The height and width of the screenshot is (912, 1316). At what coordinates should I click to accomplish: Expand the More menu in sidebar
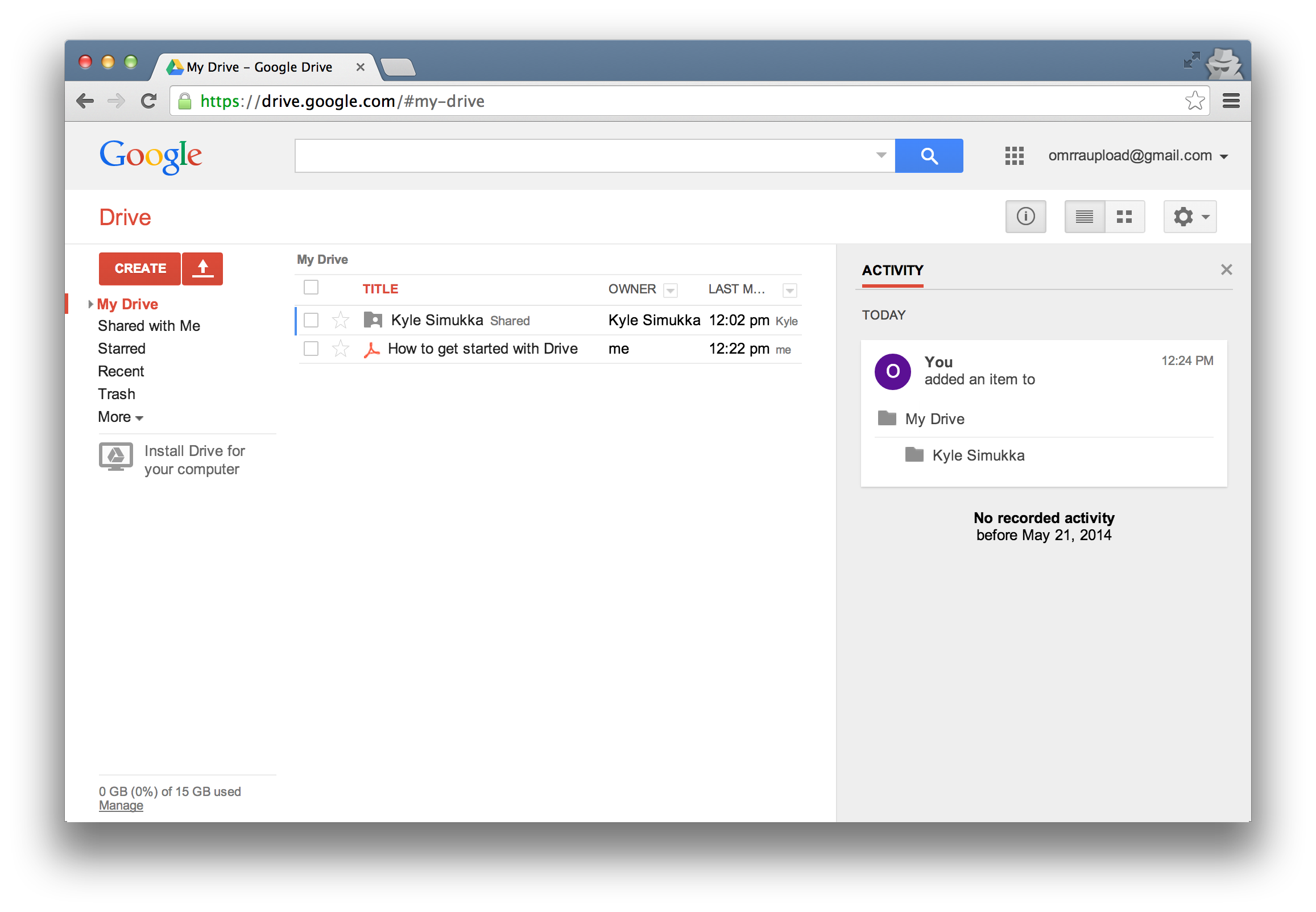[x=121, y=417]
